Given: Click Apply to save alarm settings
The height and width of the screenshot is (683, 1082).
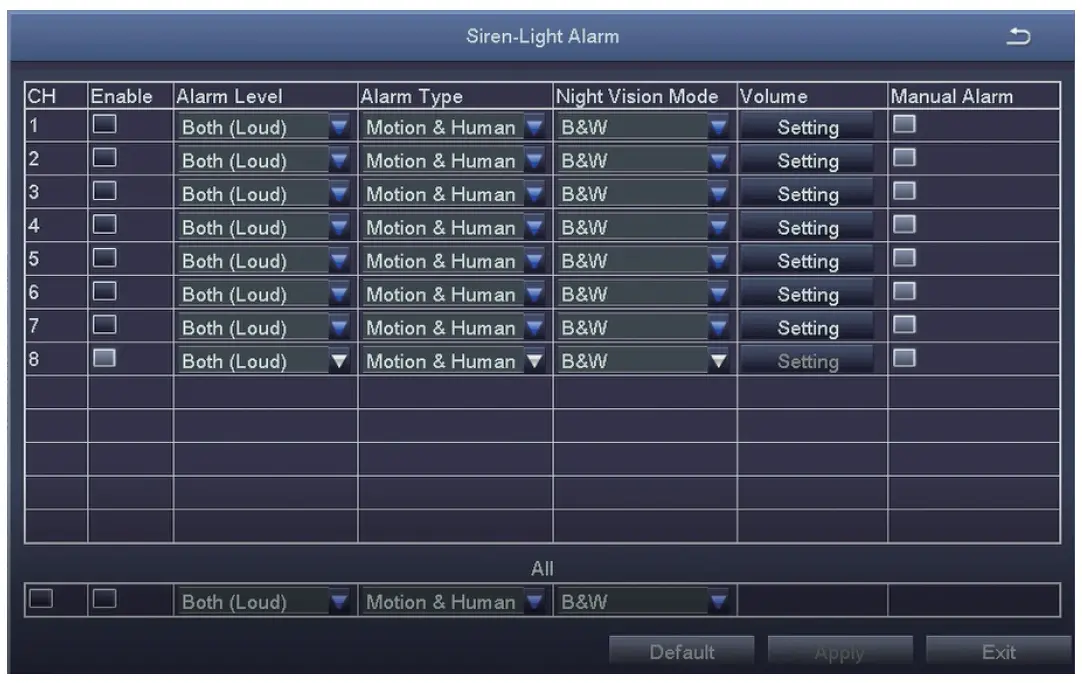Looking at the screenshot, I should (x=840, y=651).
